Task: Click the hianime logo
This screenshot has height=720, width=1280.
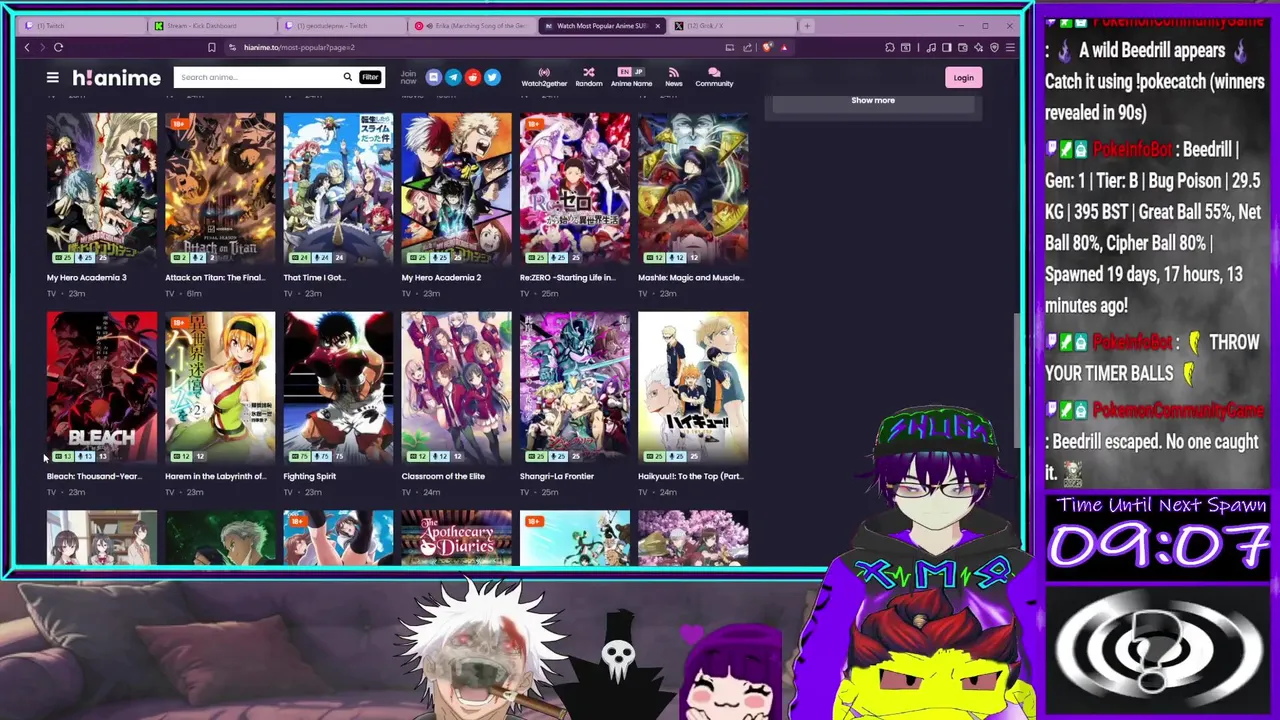Action: tap(116, 78)
